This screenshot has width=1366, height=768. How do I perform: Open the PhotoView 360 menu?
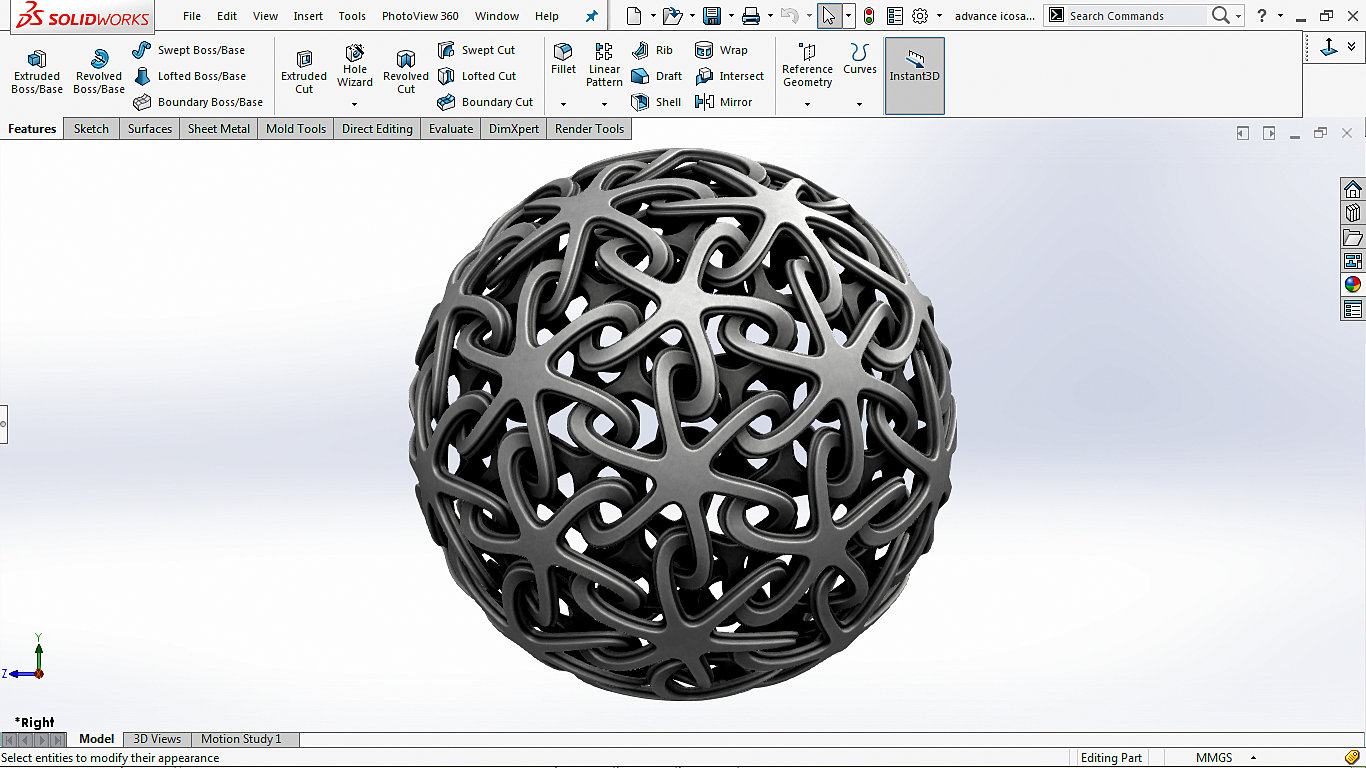coord(420,16)
